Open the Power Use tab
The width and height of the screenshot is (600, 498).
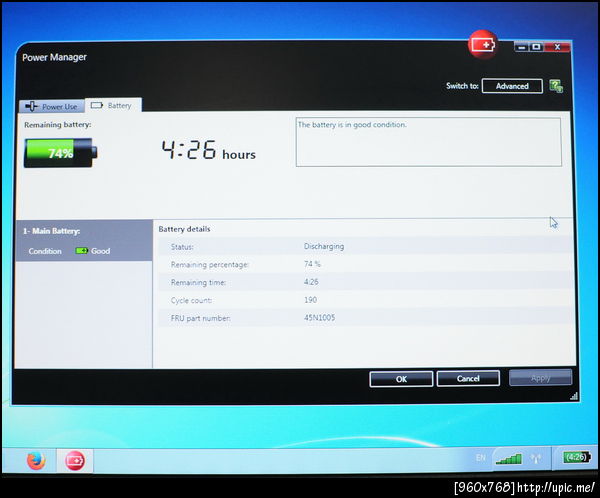[52, 106]
